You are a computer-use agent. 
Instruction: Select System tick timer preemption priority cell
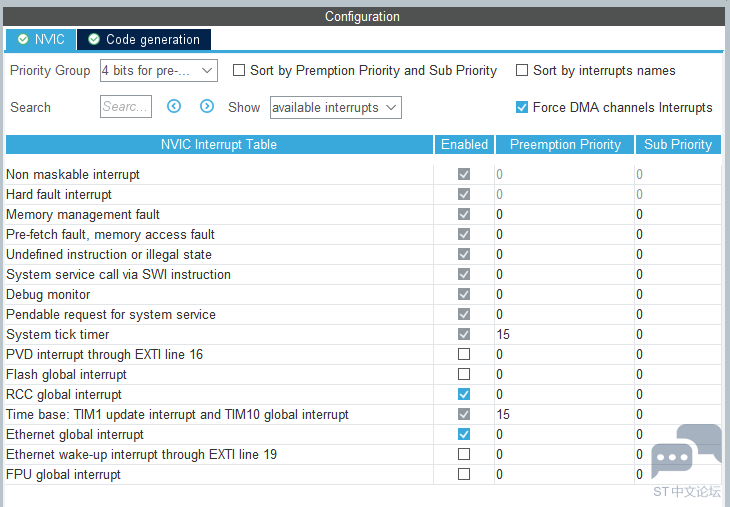coord(563,334)
